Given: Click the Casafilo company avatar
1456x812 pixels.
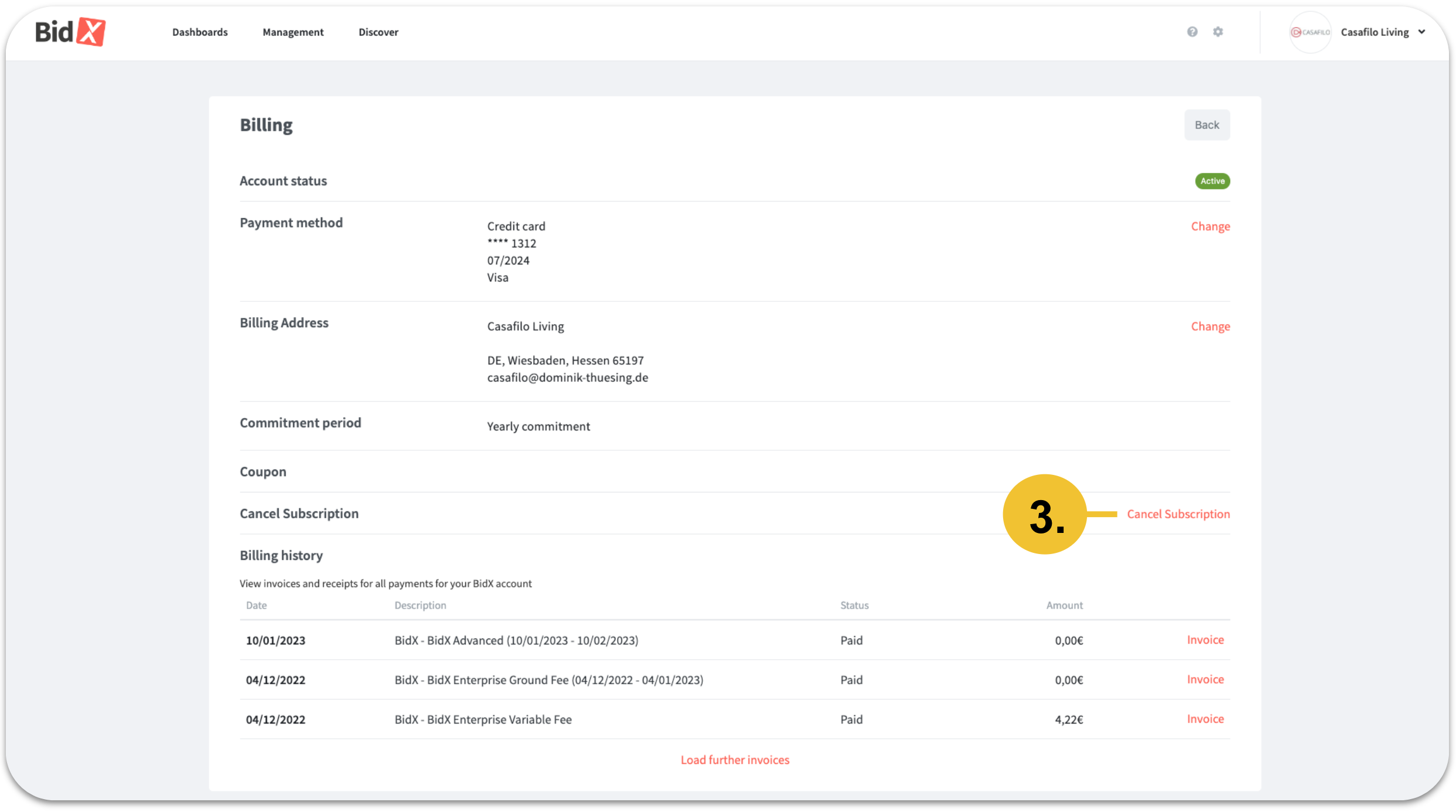Looking at the screenshot, I should click(x=1310, y=32).
